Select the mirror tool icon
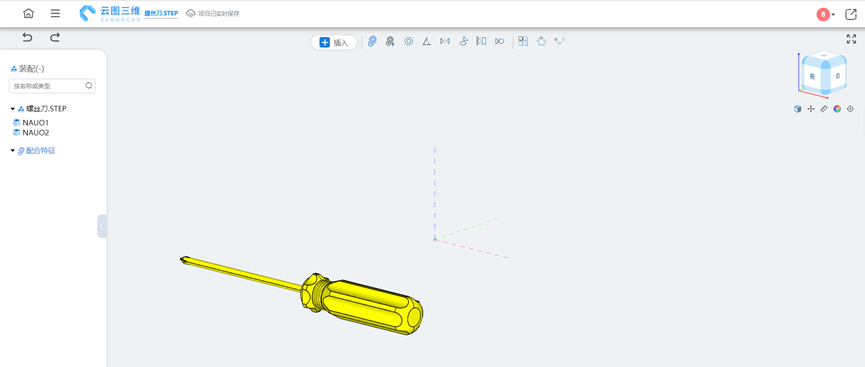 click(x=445, y=41)
